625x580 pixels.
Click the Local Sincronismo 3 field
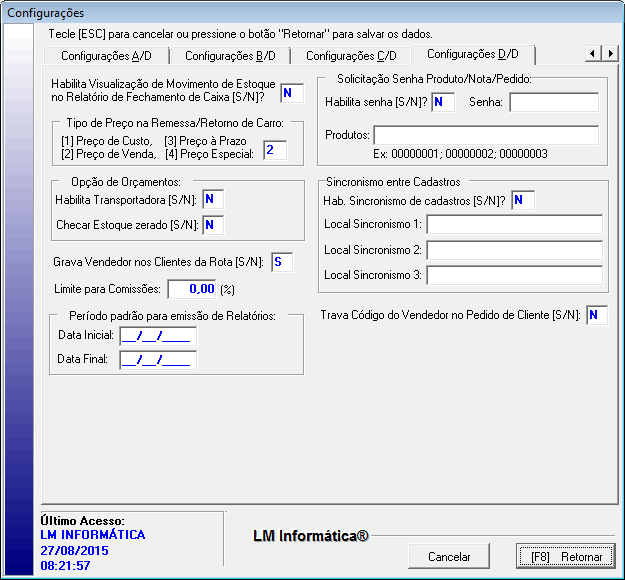tap(514, 275)
